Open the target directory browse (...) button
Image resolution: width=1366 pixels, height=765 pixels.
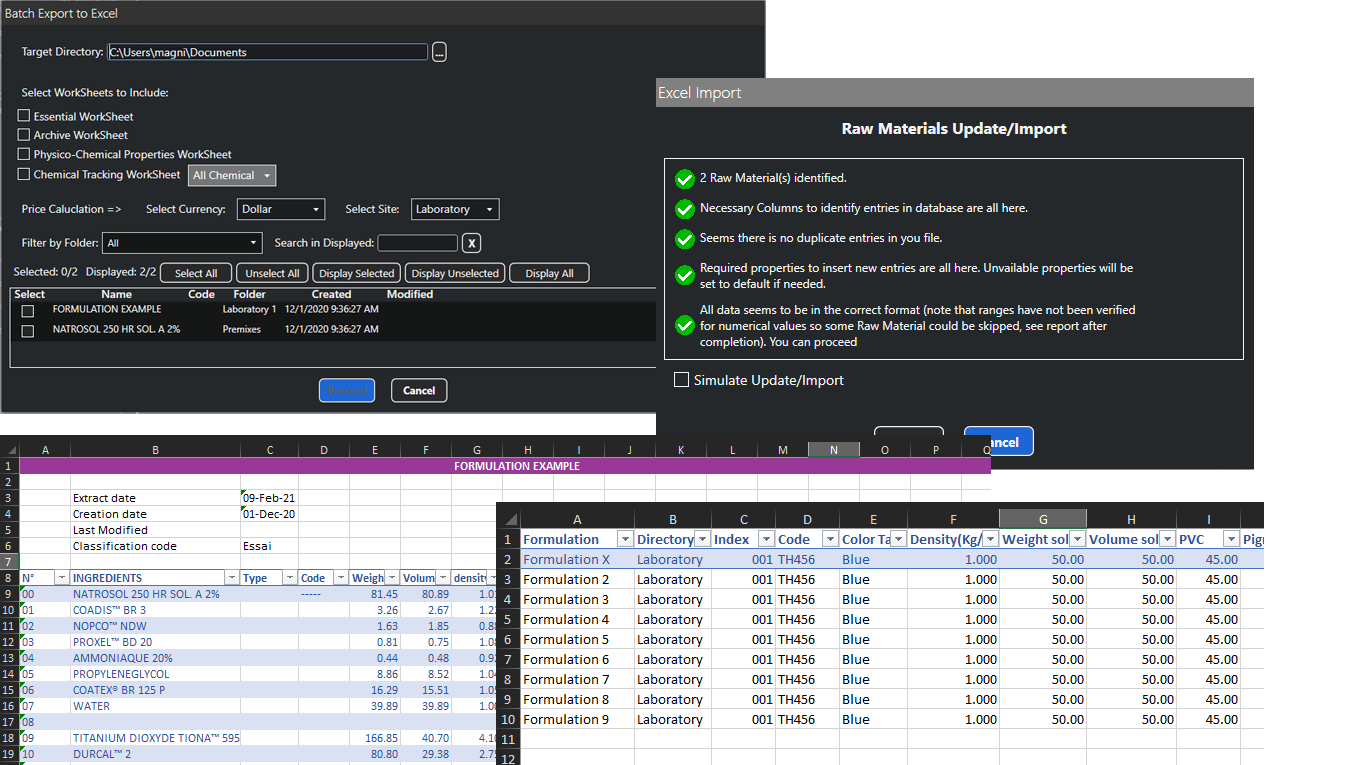tap(439, 53)
